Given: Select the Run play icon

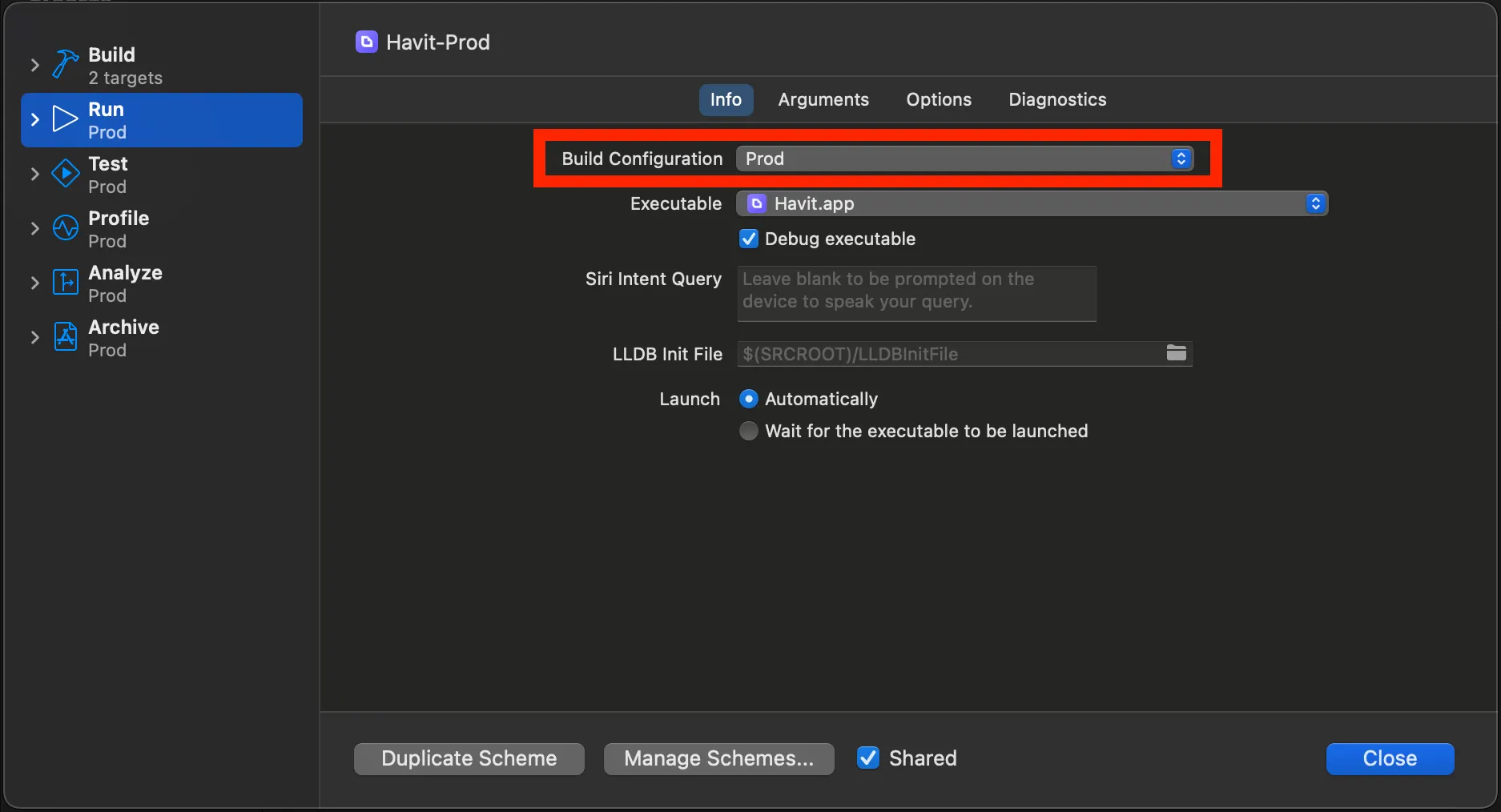Looking at the screenshot, I should (65, 119).
